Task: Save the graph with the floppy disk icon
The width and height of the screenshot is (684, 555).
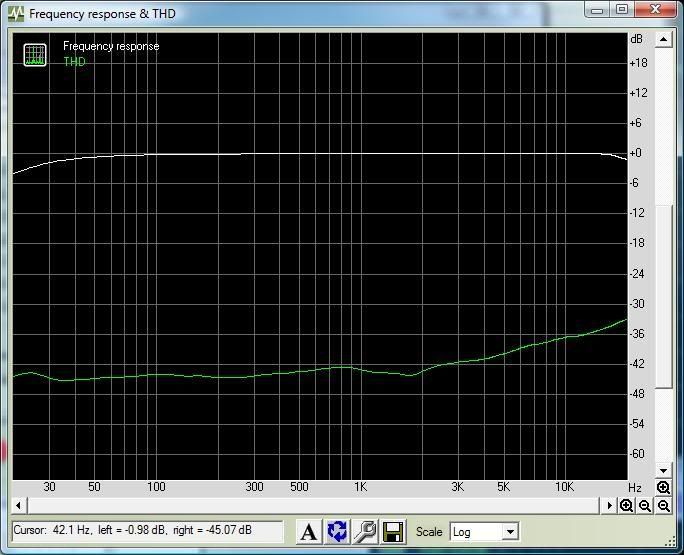Action: [x=393, y=532]
